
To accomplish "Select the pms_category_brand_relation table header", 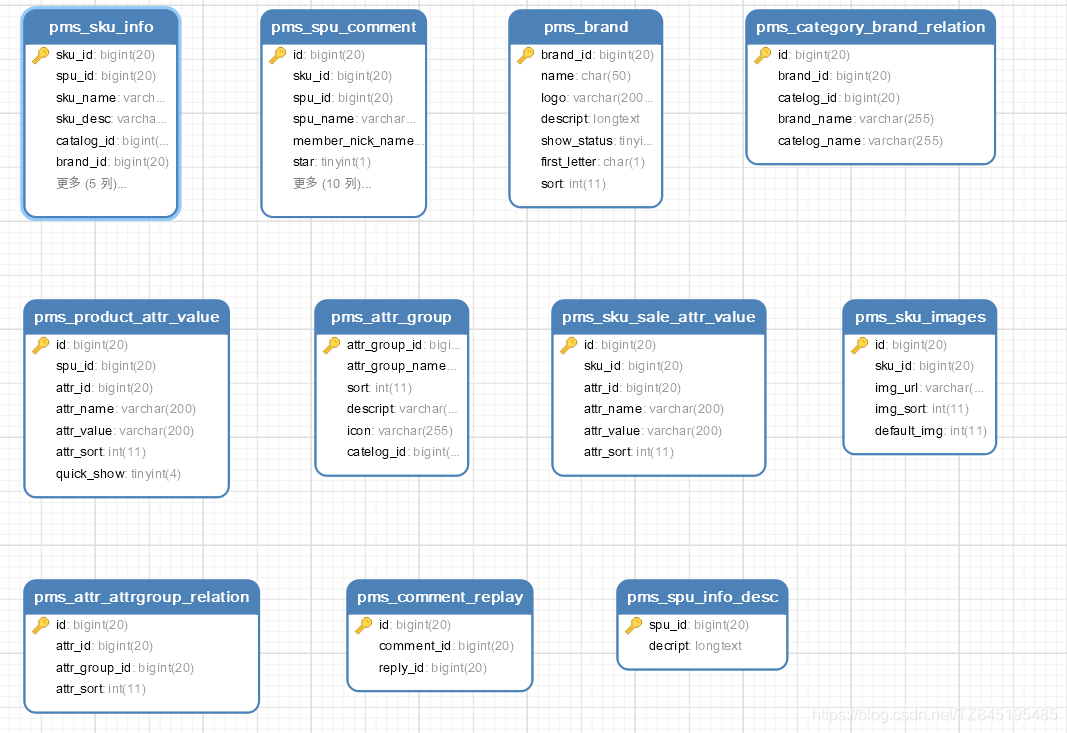I will (x=870, y=27).
